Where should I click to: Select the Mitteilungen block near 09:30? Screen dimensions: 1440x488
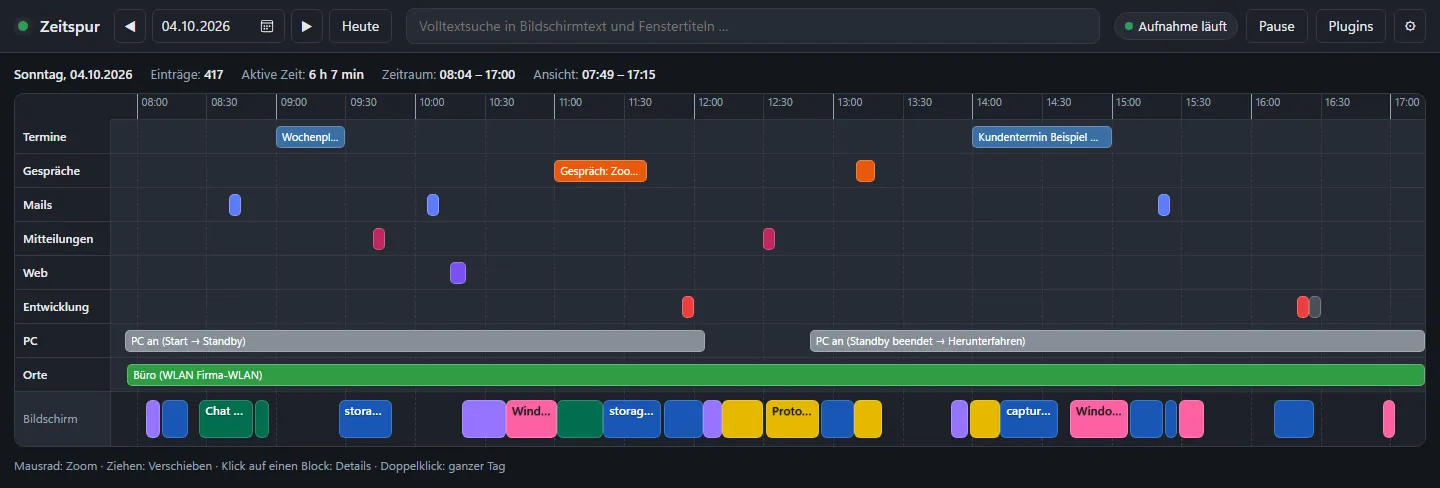(379, 239)
